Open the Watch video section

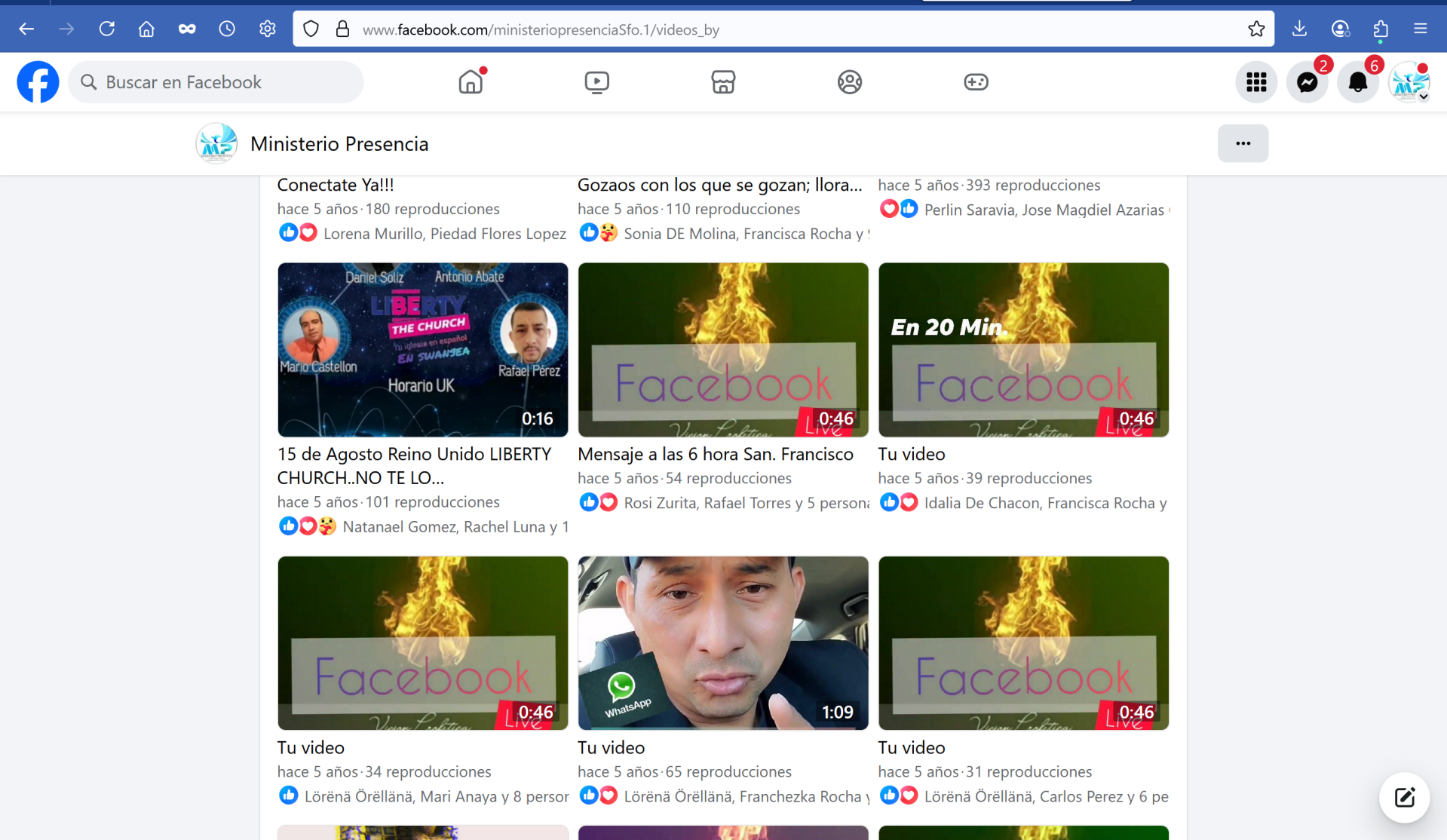596,81
